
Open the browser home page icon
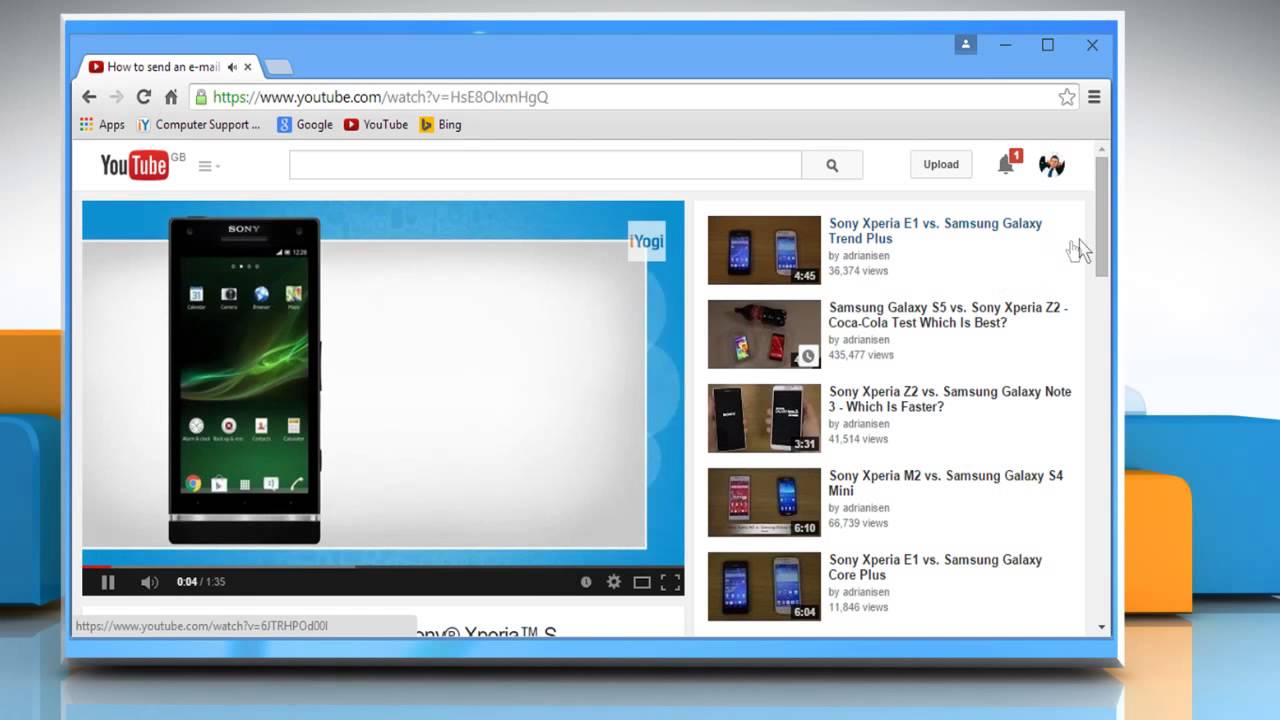click(x=171, y=97)
